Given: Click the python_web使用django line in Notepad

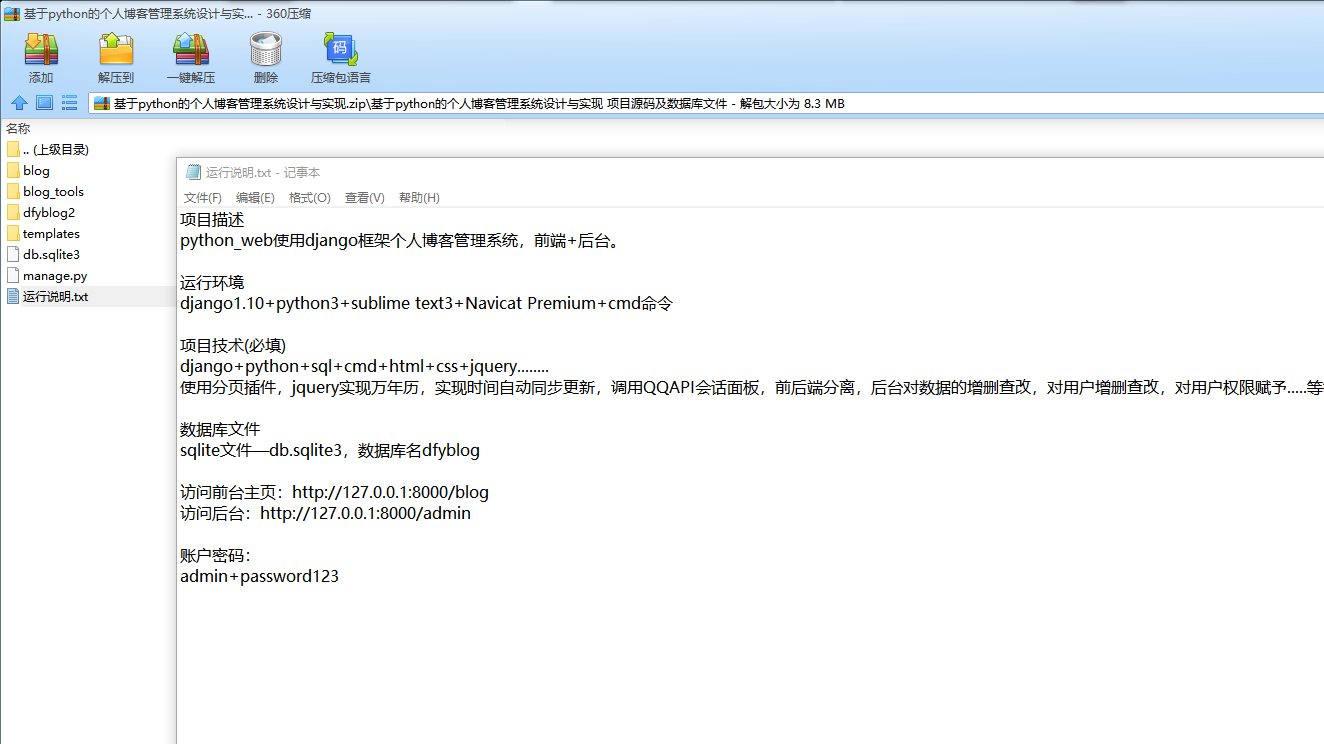Looking at the screenshot, I should click(x=401, y=241).
